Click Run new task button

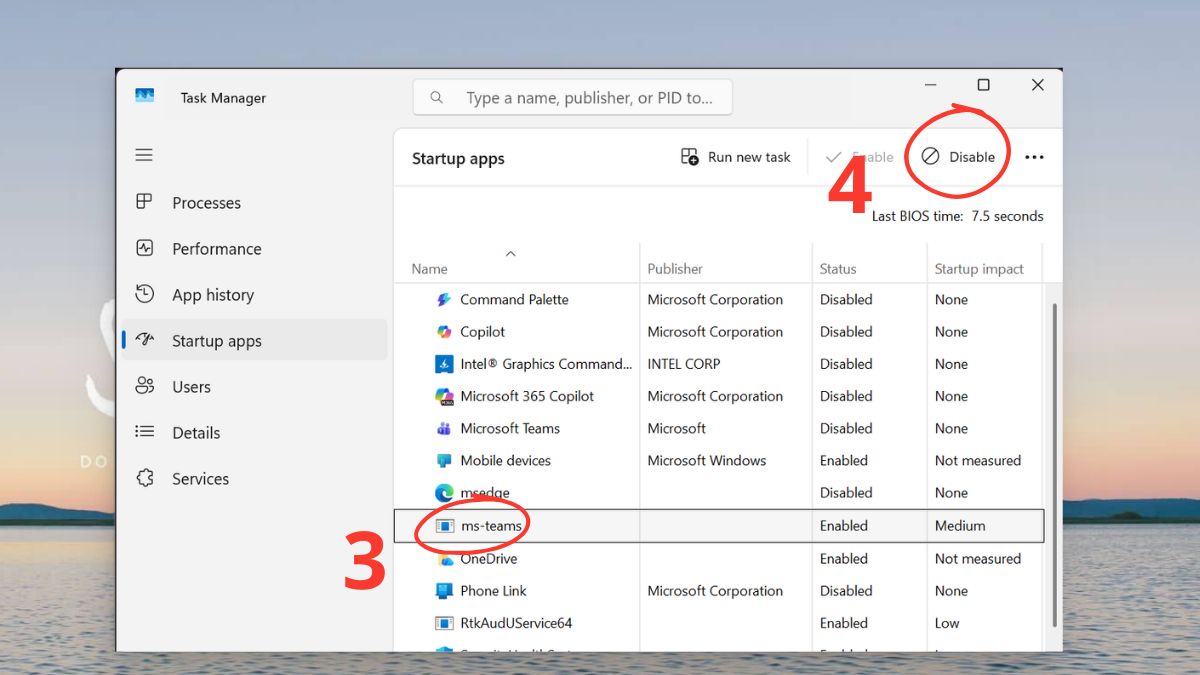[x=736, y=157]
